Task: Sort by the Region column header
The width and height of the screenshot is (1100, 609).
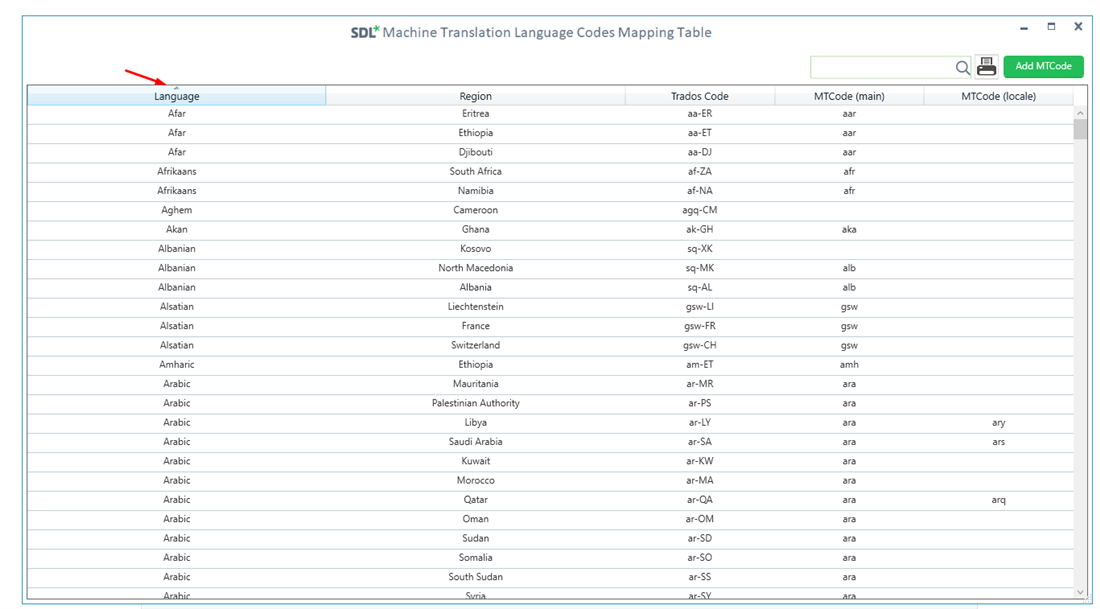Action: point(476,96)
